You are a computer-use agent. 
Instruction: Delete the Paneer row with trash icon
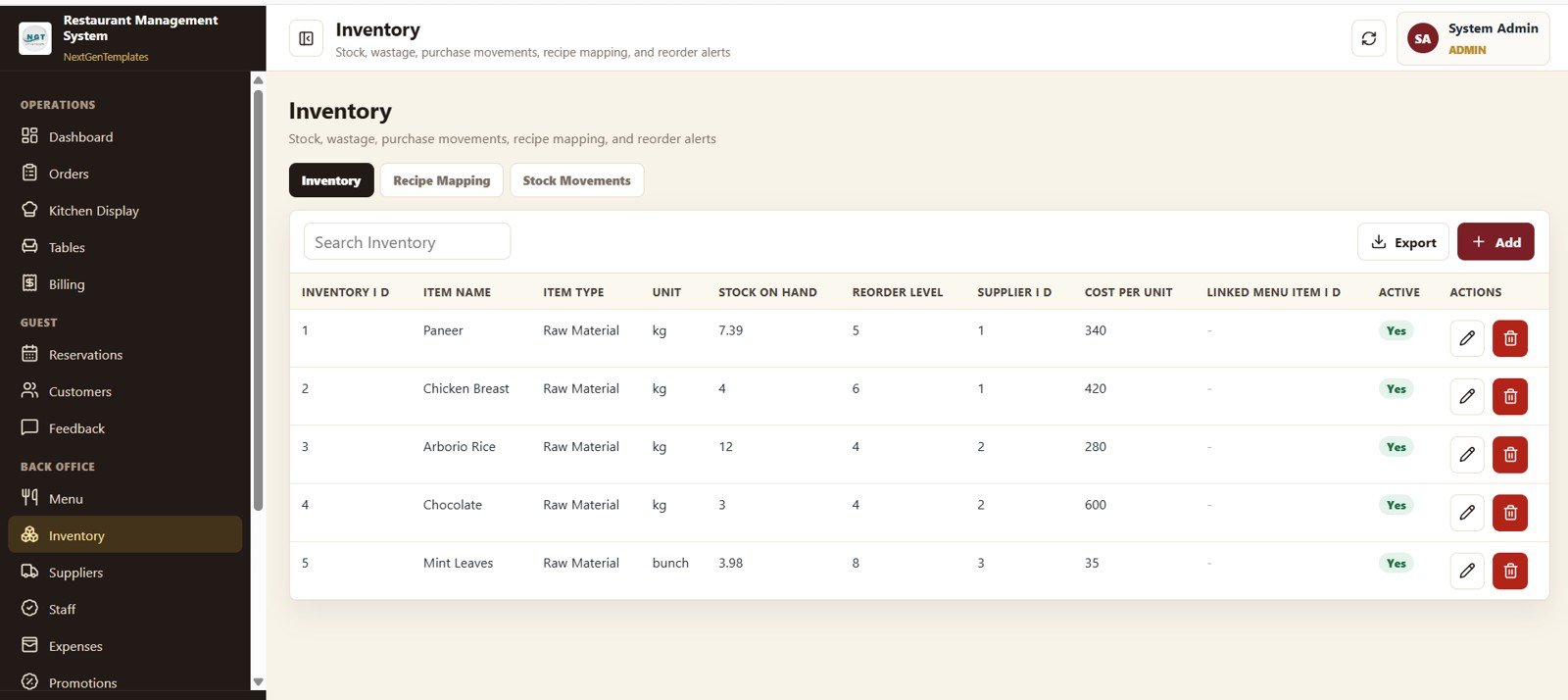(1510, 338)
